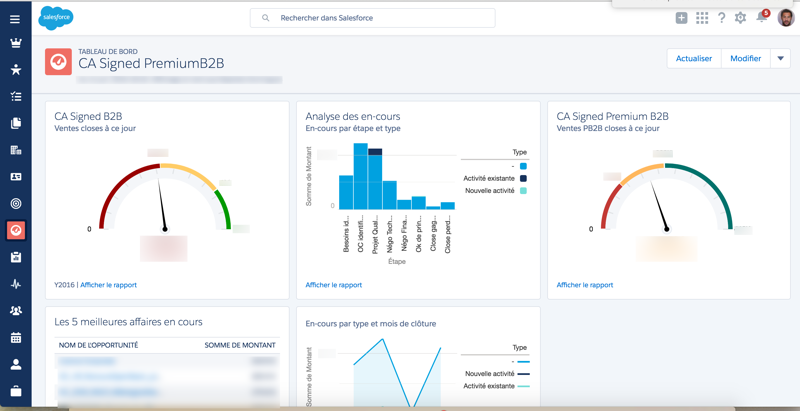Click in Rechercher dans Salesforce search field

[x=372, y=18]
